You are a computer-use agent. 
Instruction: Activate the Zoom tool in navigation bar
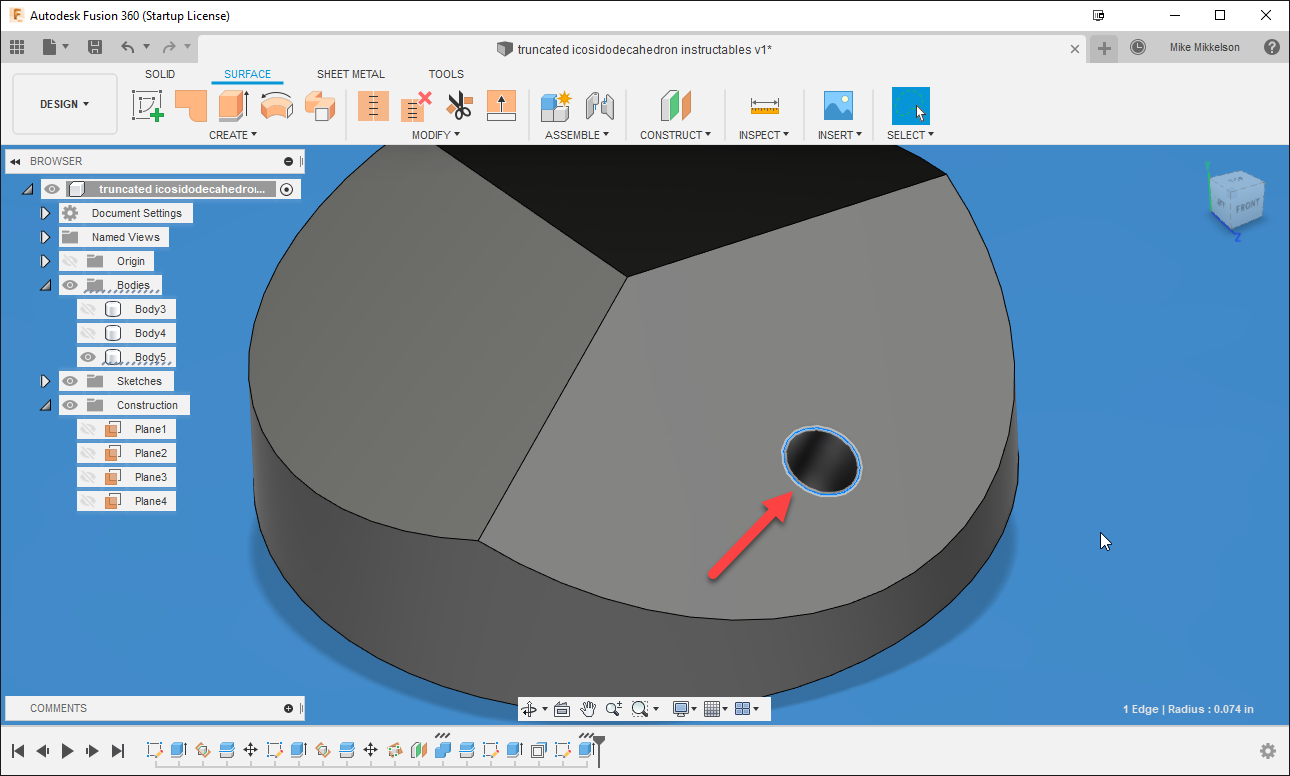point(614,708)
